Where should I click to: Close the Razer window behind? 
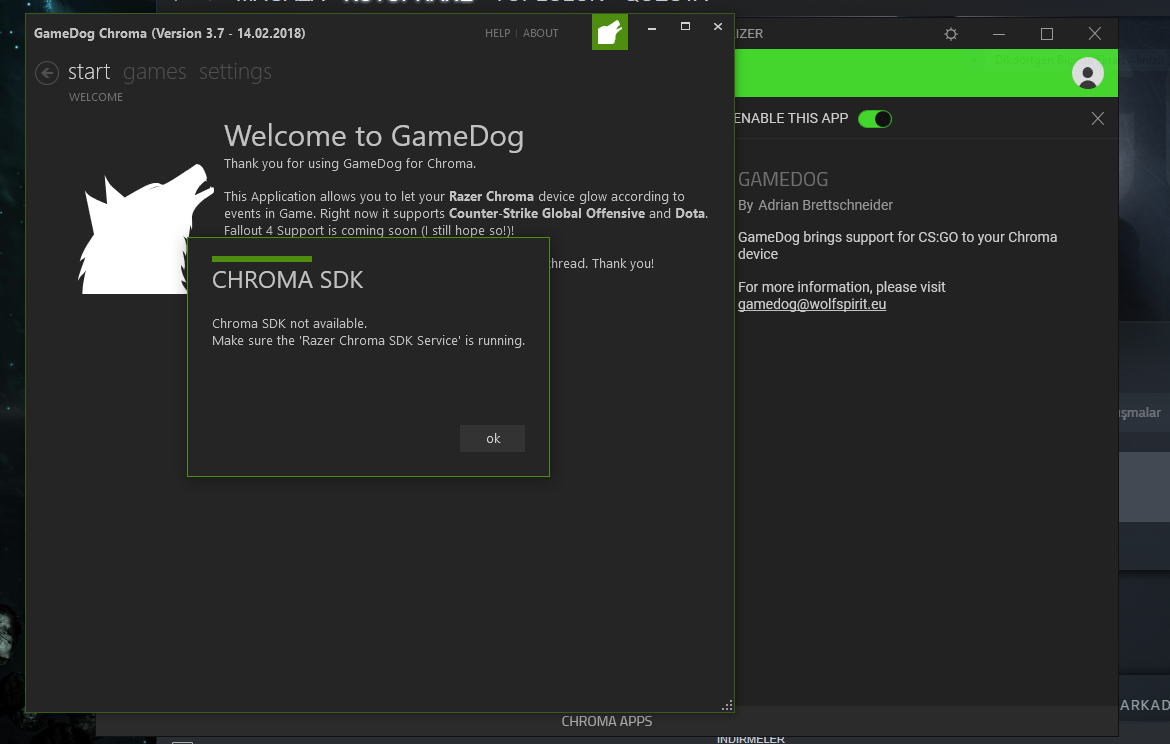click(x=1095, y=34)
